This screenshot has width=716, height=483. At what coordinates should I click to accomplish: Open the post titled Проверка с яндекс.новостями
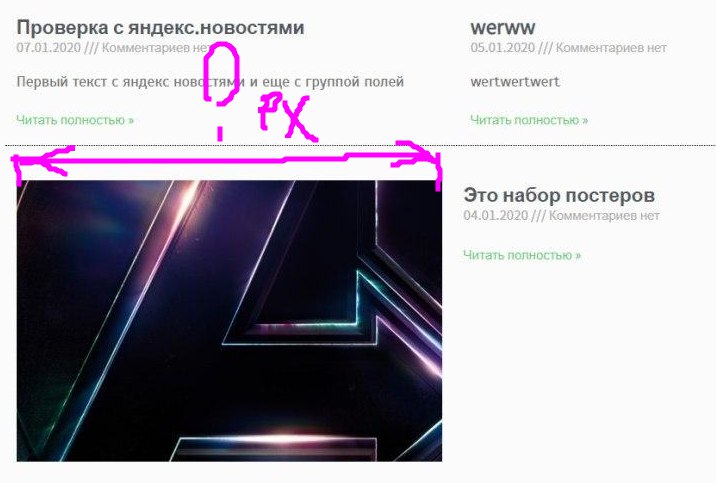click(160, 28)
